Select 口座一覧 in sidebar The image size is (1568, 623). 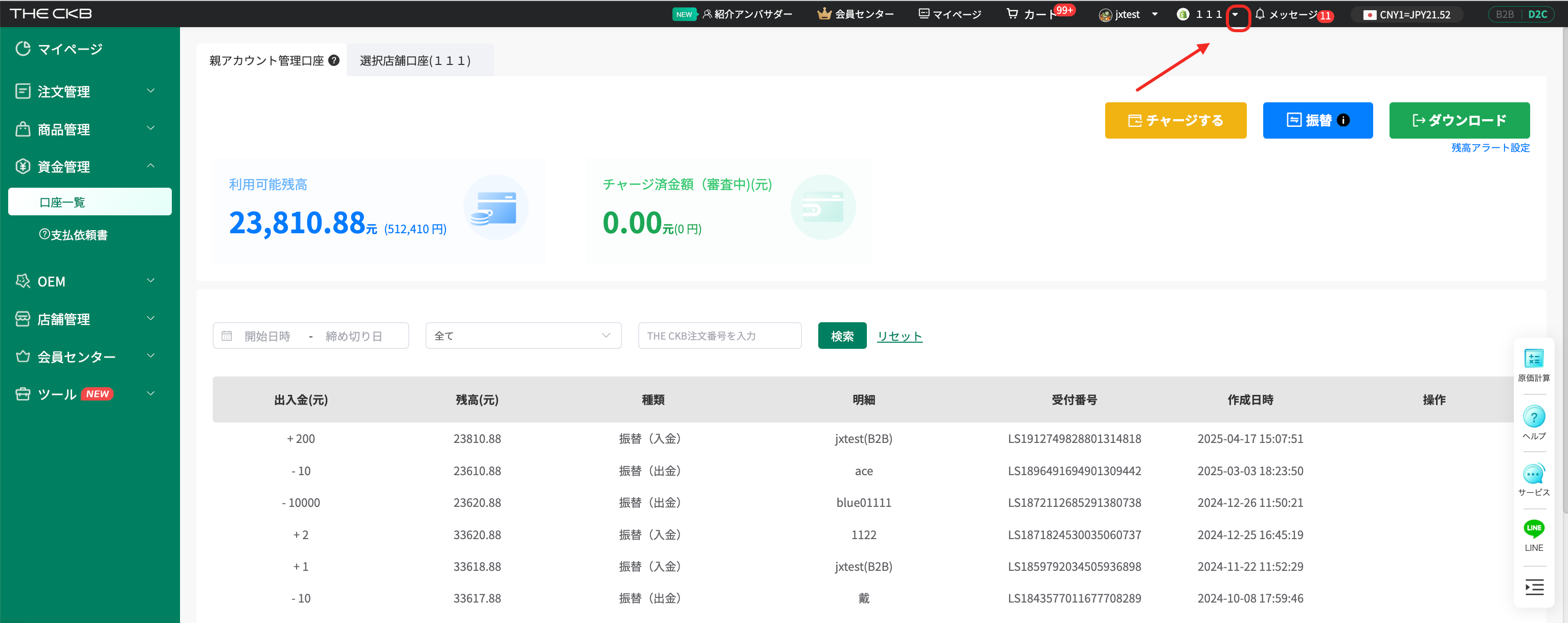89,202
